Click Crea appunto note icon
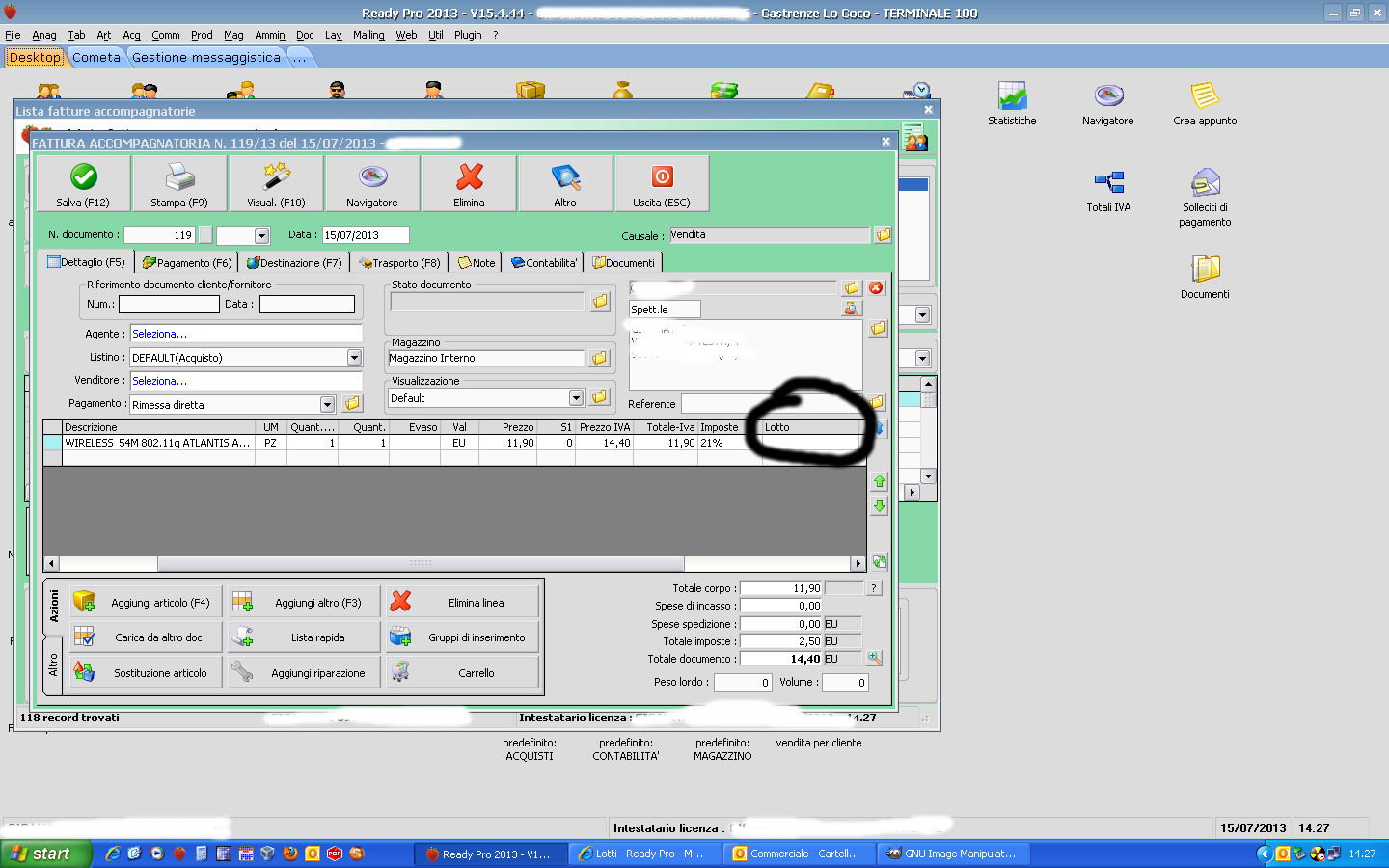The width and height of the screenshot is (1389, 868). [1205, 104]
